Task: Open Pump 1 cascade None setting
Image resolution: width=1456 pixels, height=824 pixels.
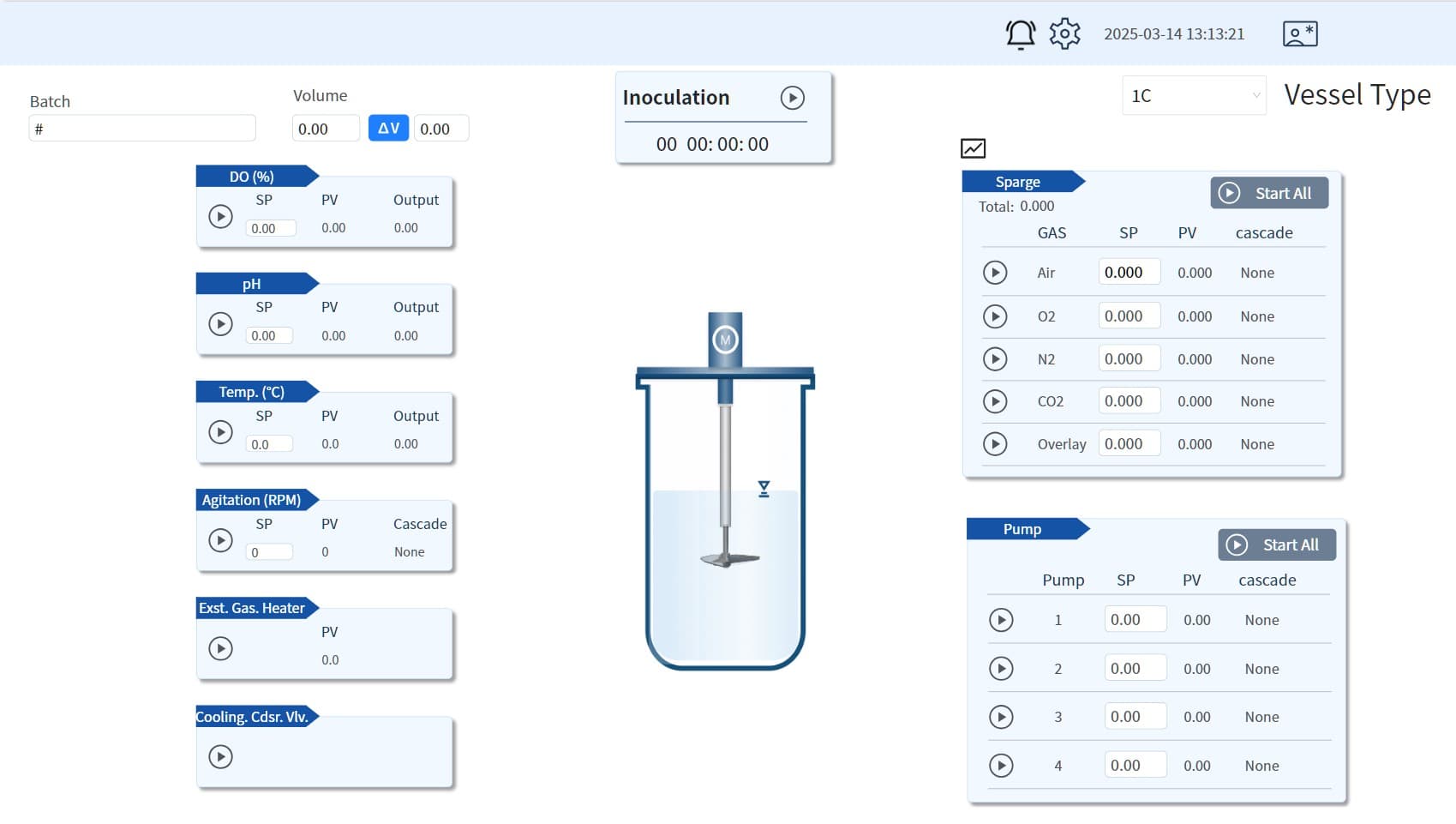Action: tap(1261, 620)
